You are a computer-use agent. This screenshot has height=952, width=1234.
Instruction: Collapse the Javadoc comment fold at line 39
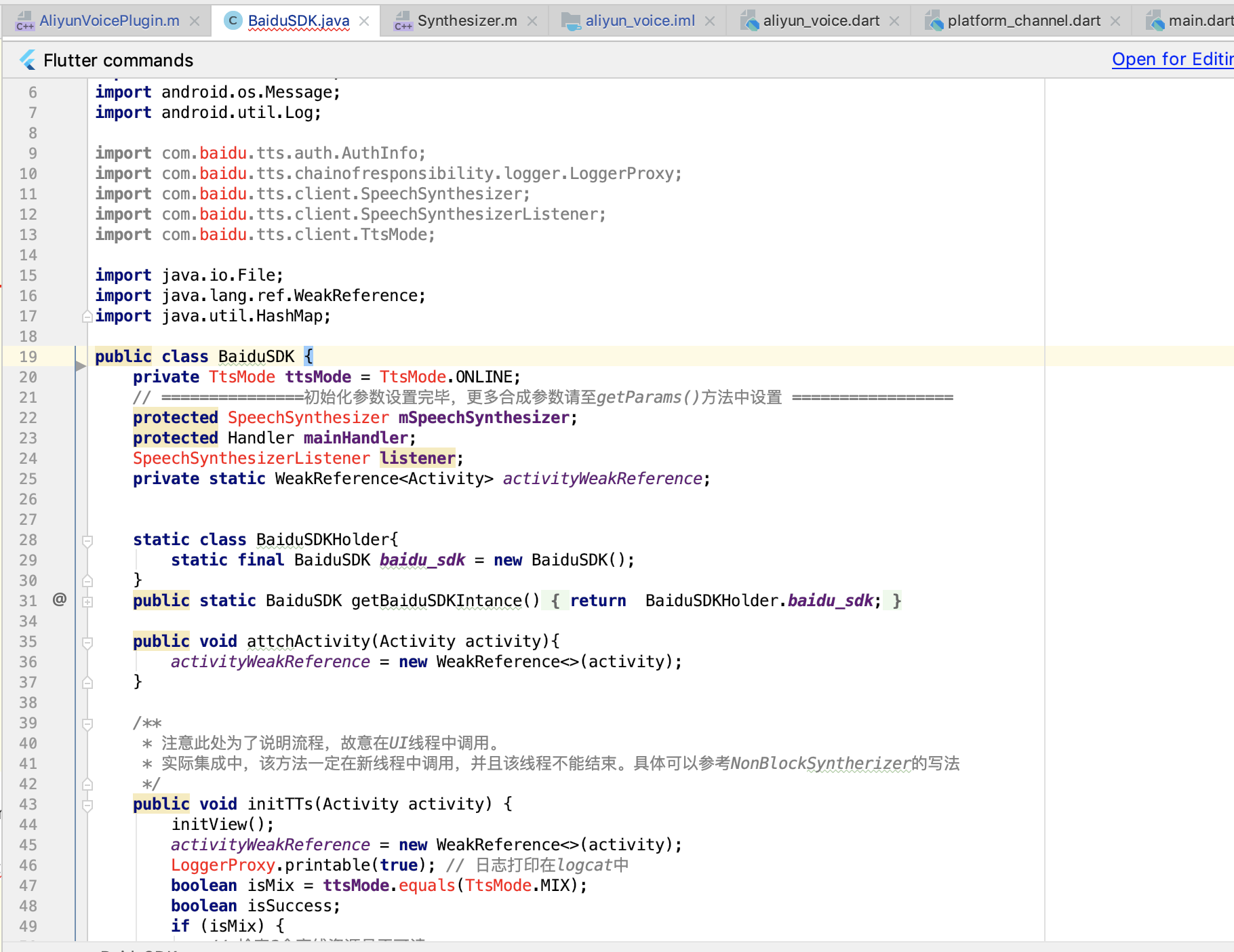click(x=87, y=723)
